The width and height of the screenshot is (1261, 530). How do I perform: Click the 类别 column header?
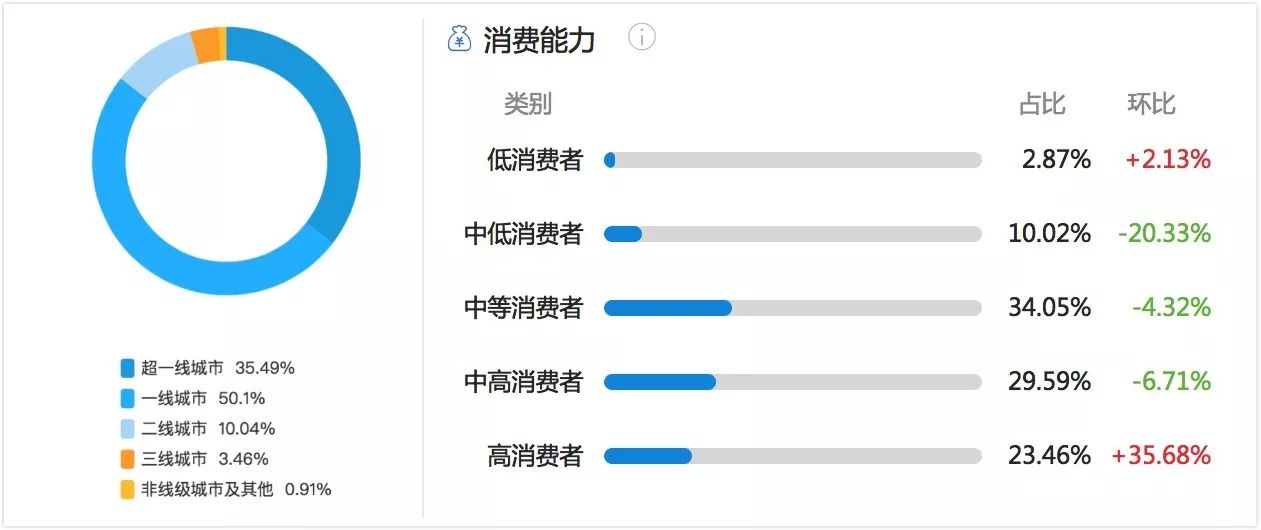(527, 104)
